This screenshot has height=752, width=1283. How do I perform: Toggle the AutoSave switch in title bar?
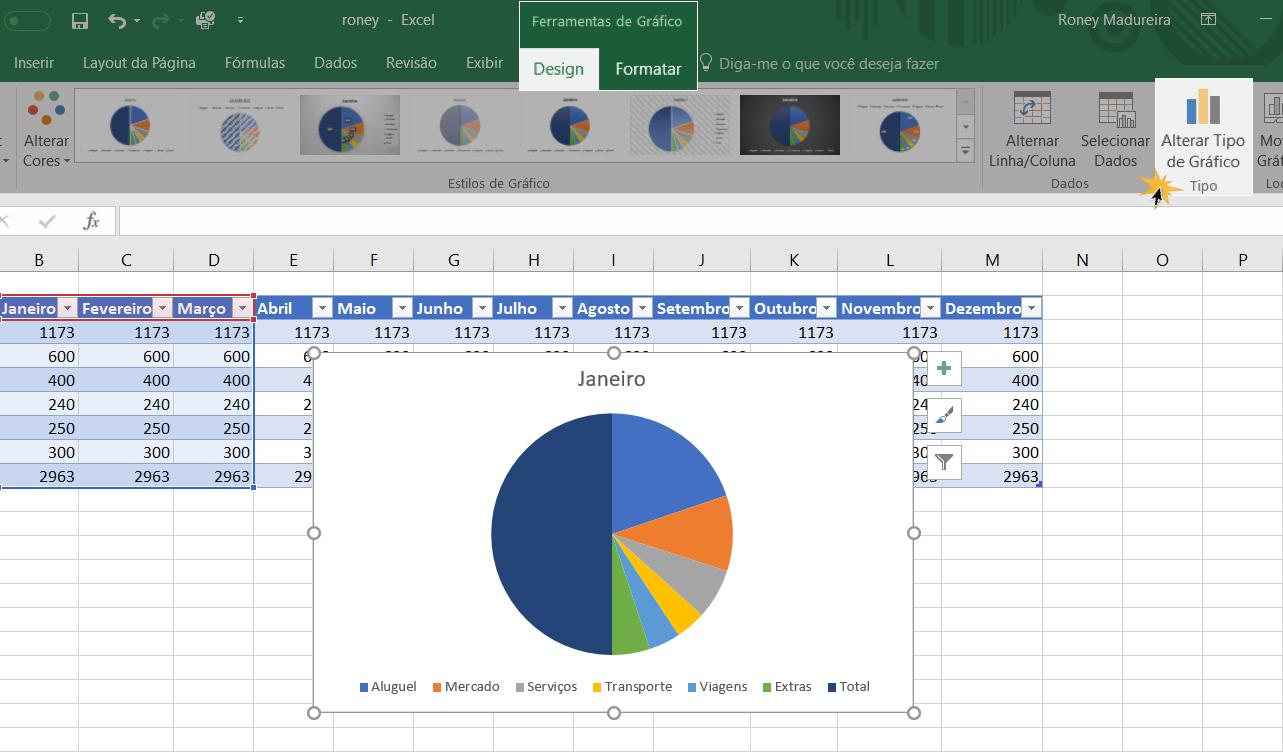coord(27,20)
